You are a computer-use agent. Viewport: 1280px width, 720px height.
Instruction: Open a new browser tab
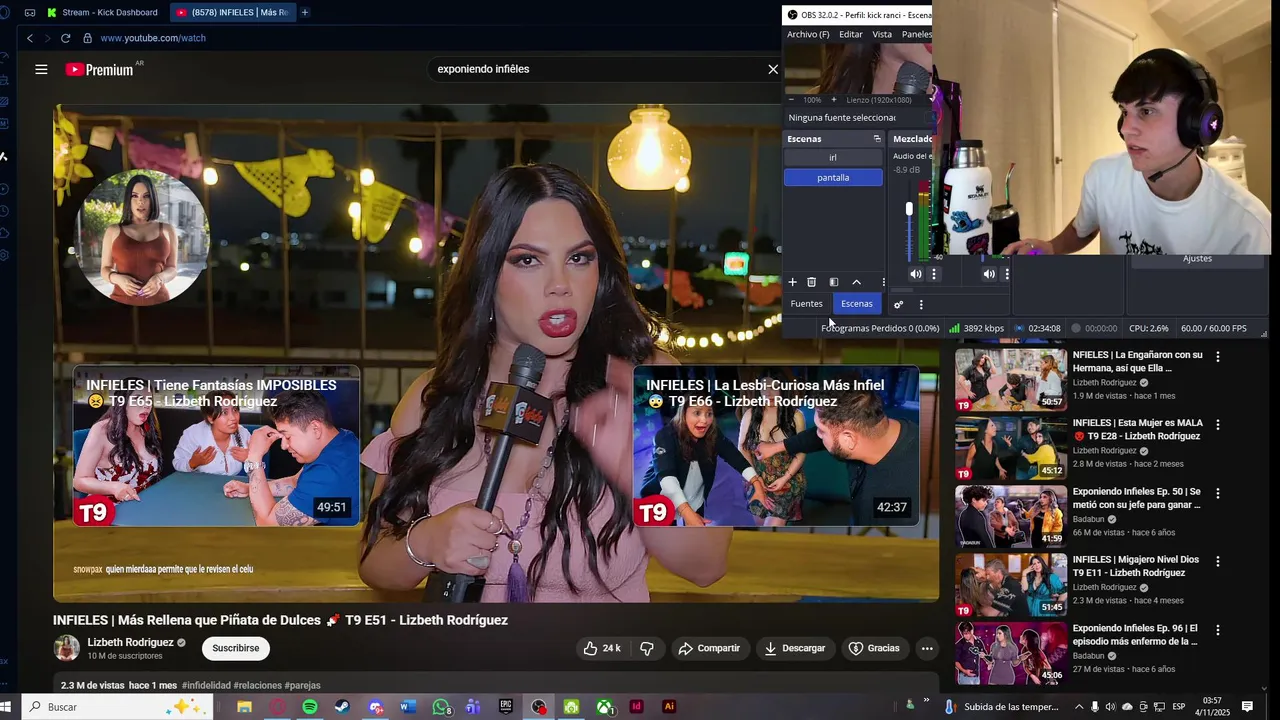(x=305, y=12)
